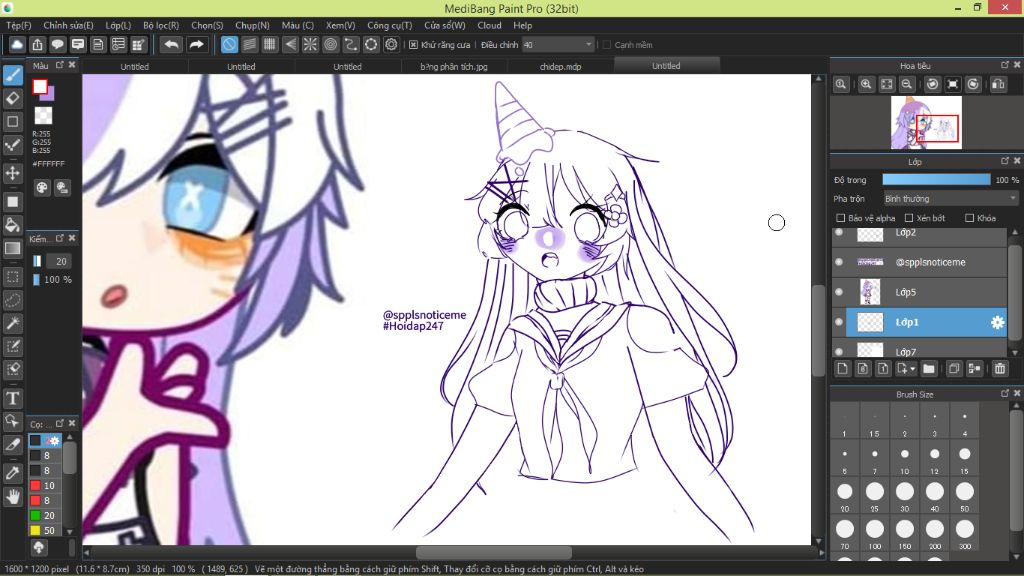Select the Eraser tool
Viewport: 1024px width, 576px height.
coord(12,99)
